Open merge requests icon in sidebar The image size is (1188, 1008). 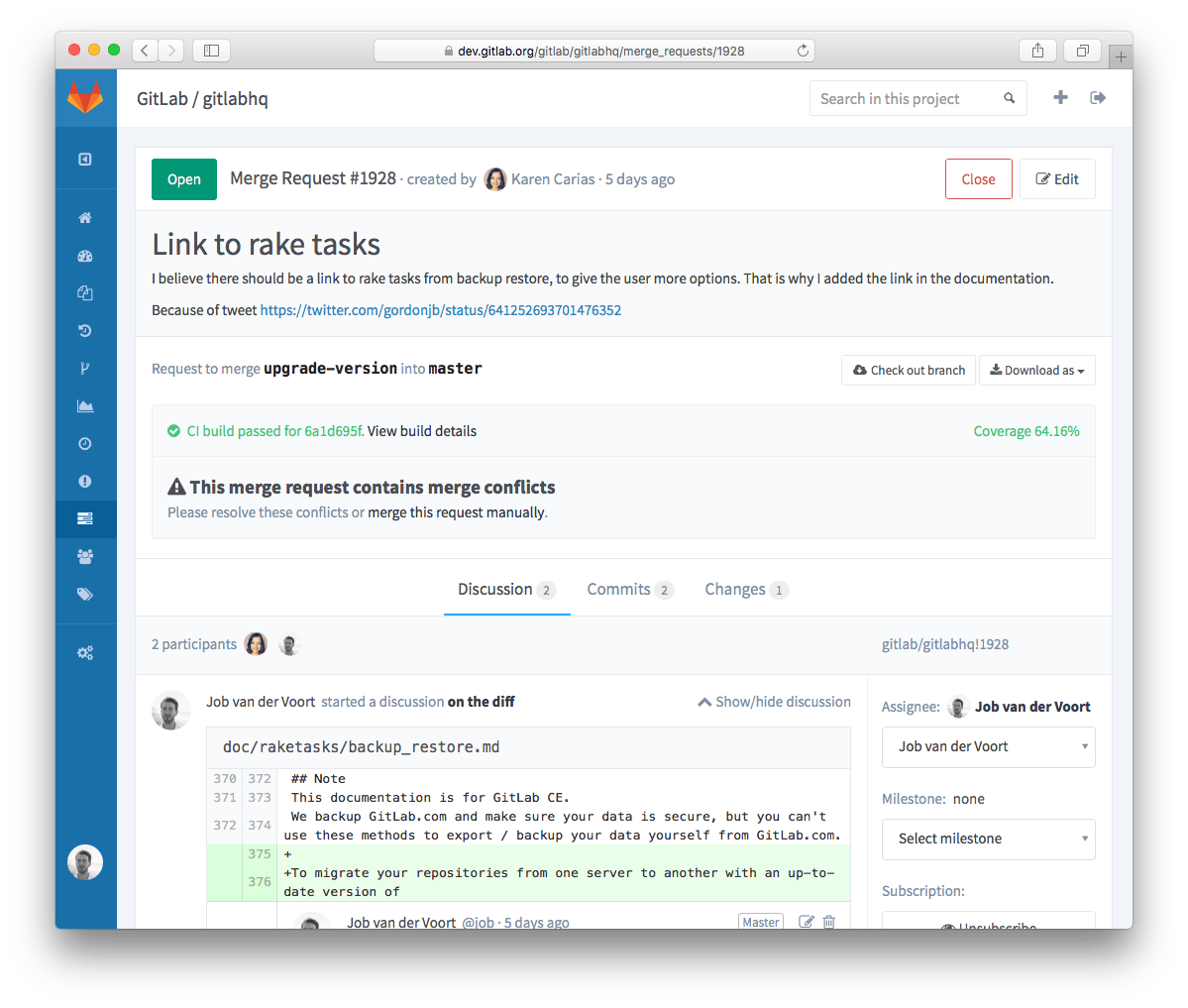point(85,519)
